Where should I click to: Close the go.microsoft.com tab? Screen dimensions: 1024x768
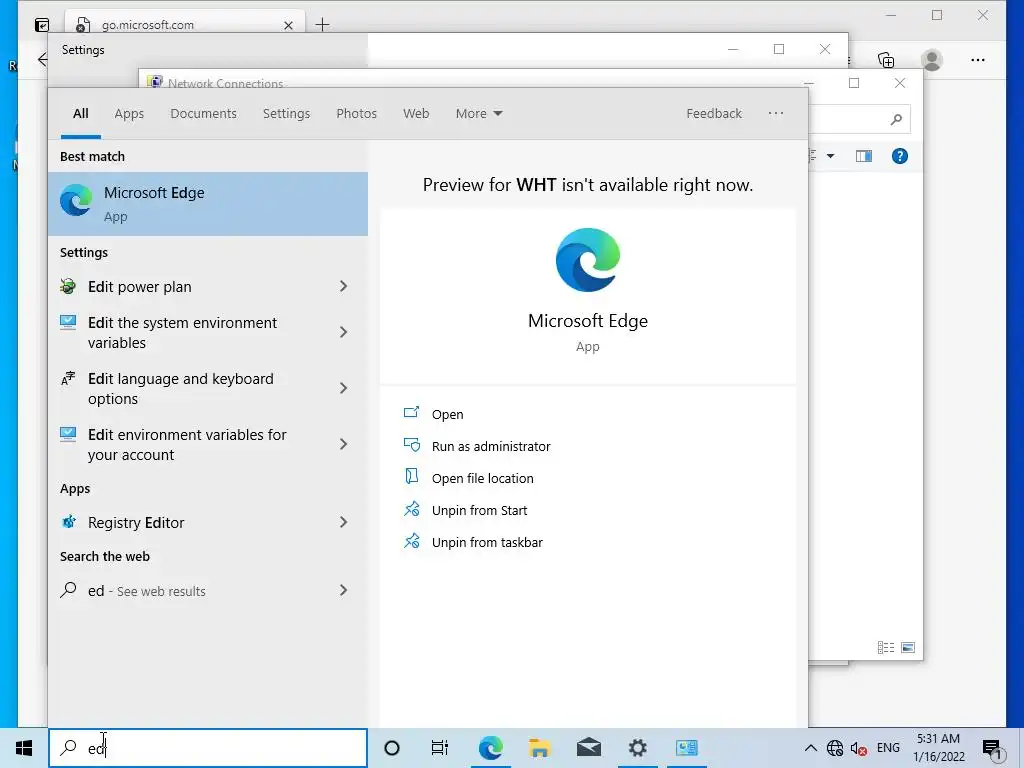288,25
